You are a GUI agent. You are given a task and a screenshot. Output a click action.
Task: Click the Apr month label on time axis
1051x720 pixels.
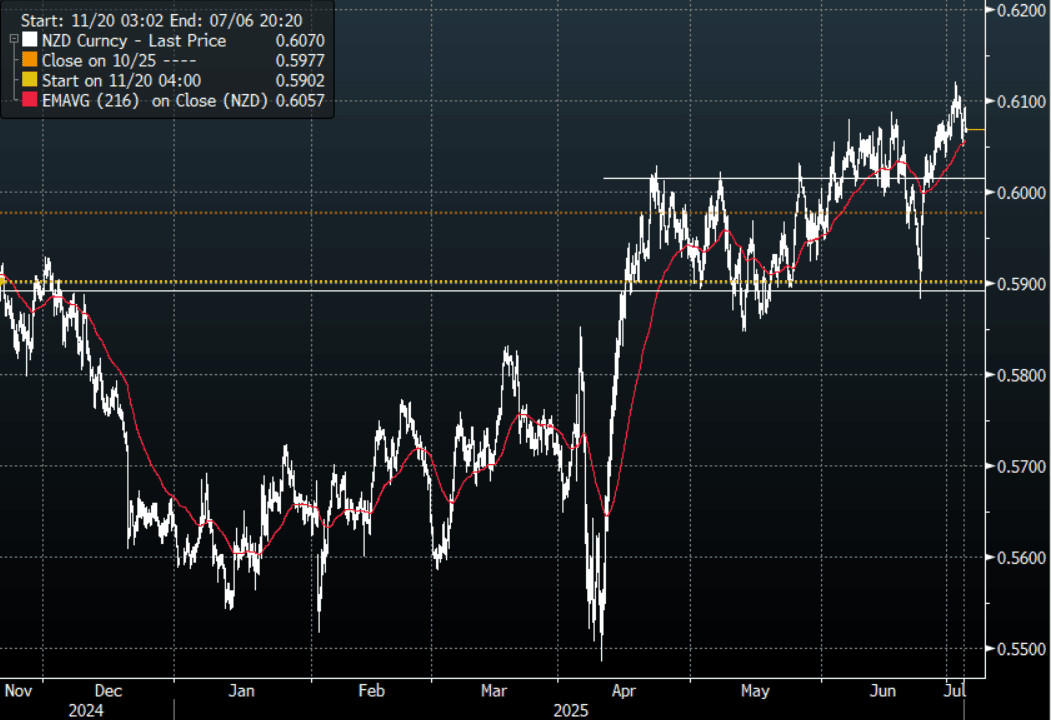pos(622,691)
